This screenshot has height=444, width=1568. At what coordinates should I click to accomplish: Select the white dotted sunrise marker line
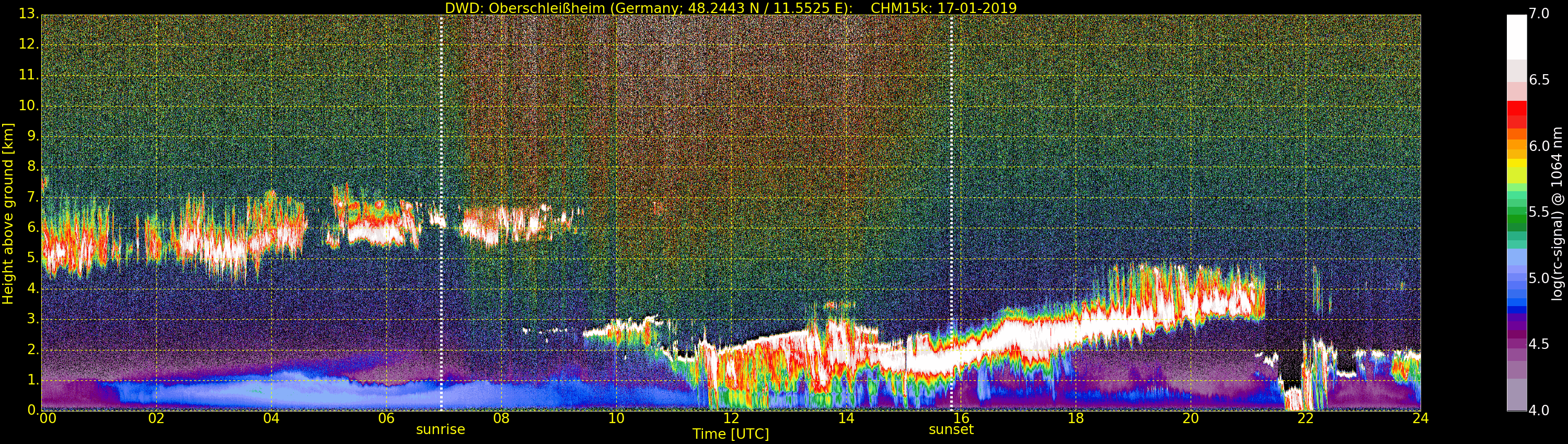(441, 213)
